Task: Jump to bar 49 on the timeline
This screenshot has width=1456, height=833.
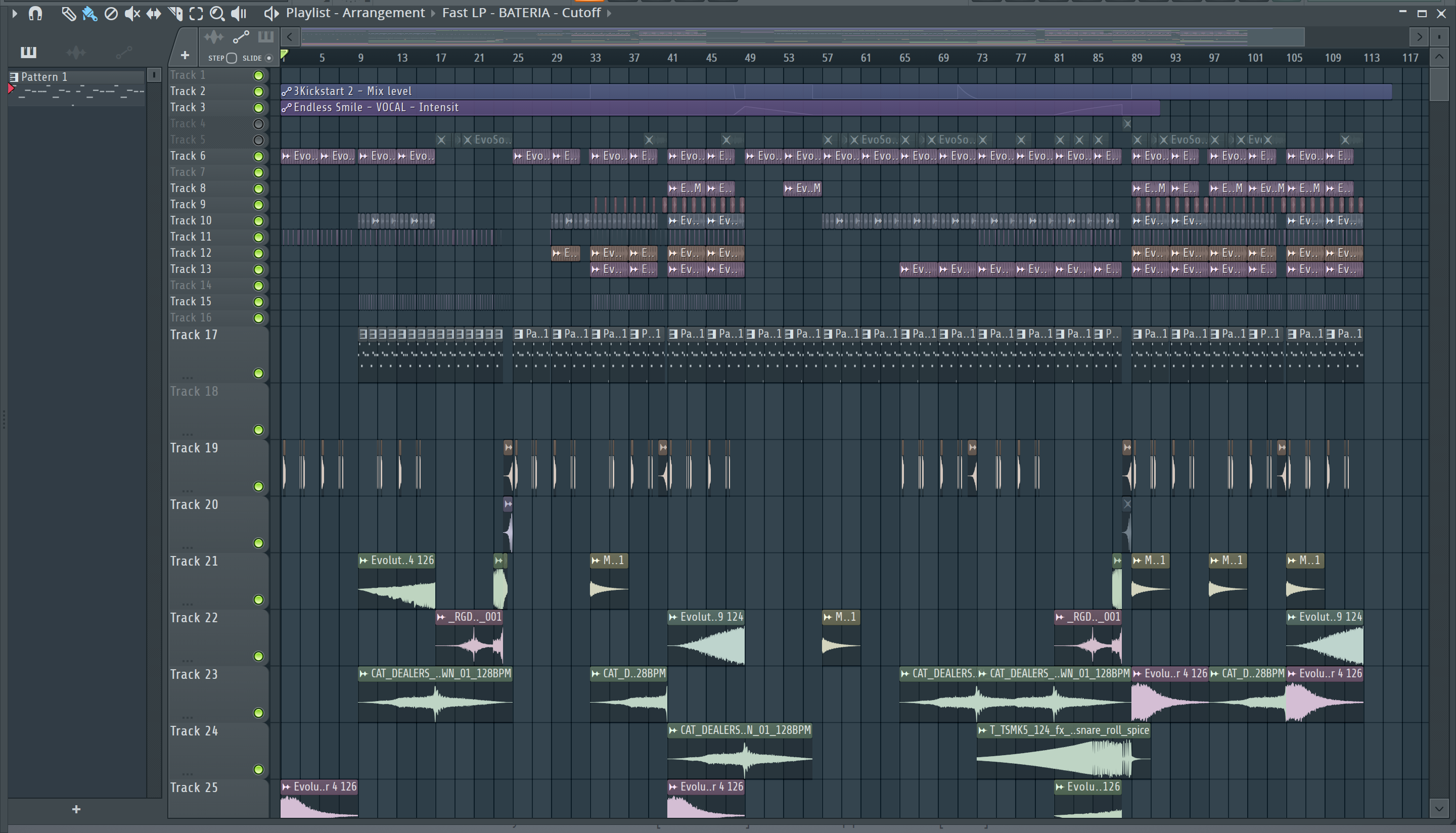Action: [x=749, y=58]
